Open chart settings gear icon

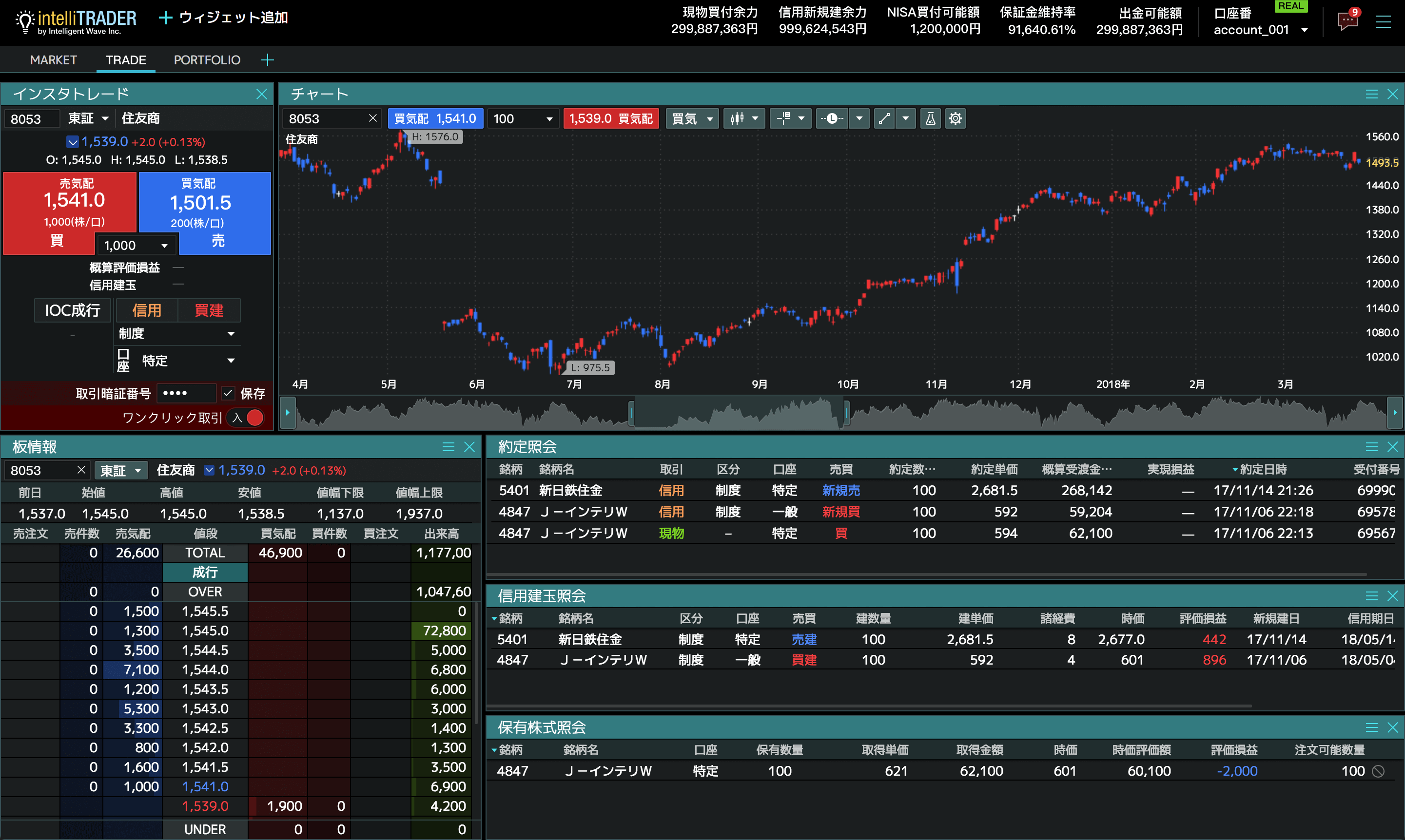coord(956,118)
